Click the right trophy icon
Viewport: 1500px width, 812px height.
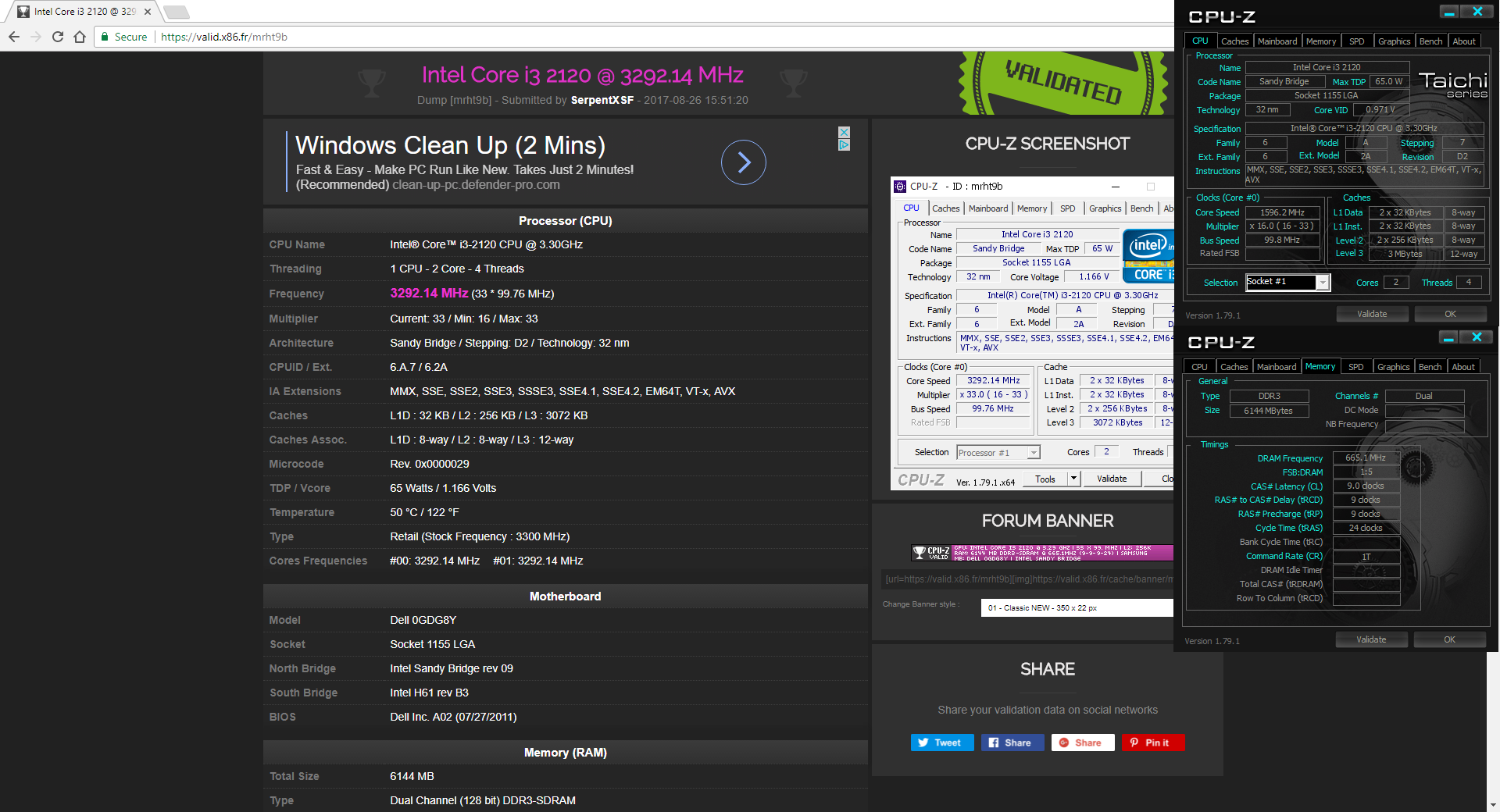point(793,82)
